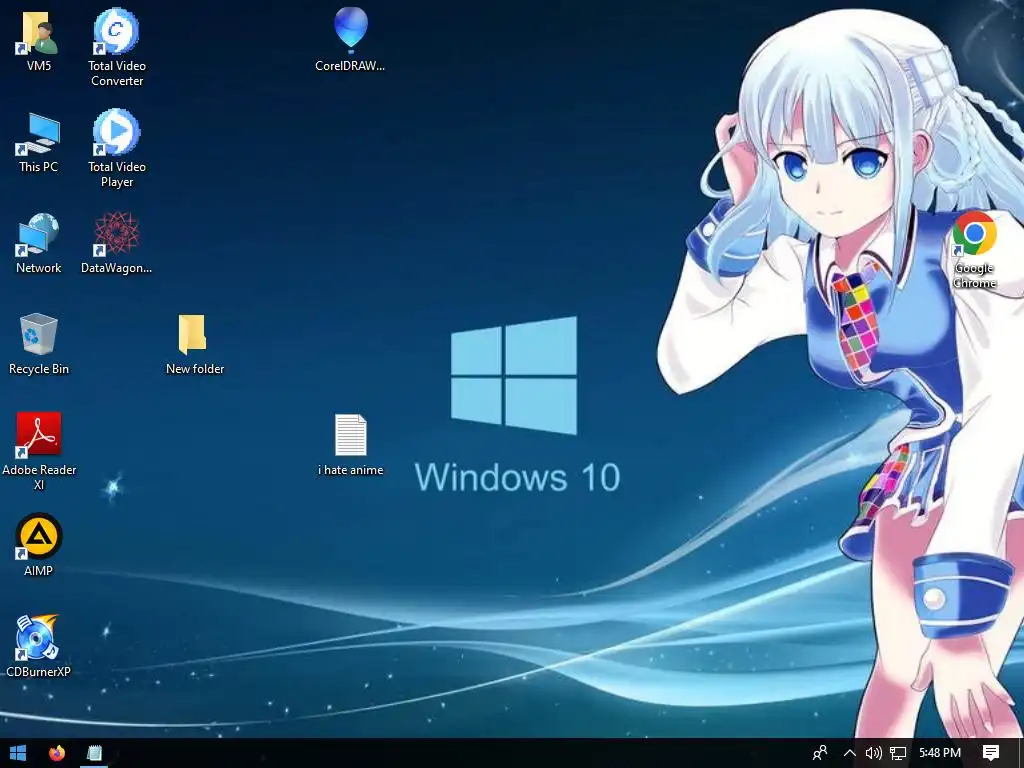The image size is (1024, 768).
Task: Open the volume speaker control
Action: coord(873,753)
